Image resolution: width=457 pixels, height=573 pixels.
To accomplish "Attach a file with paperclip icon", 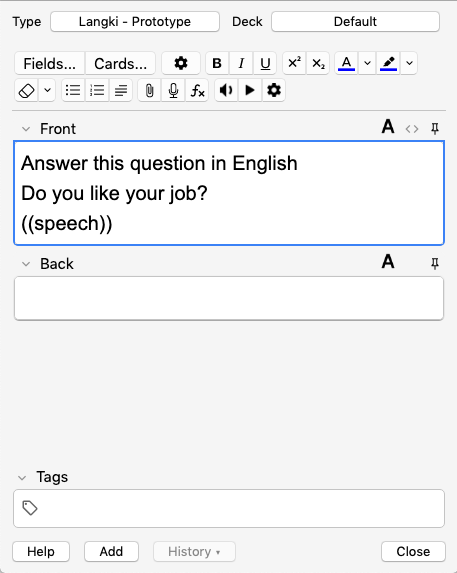I will (x=149, y=90).
